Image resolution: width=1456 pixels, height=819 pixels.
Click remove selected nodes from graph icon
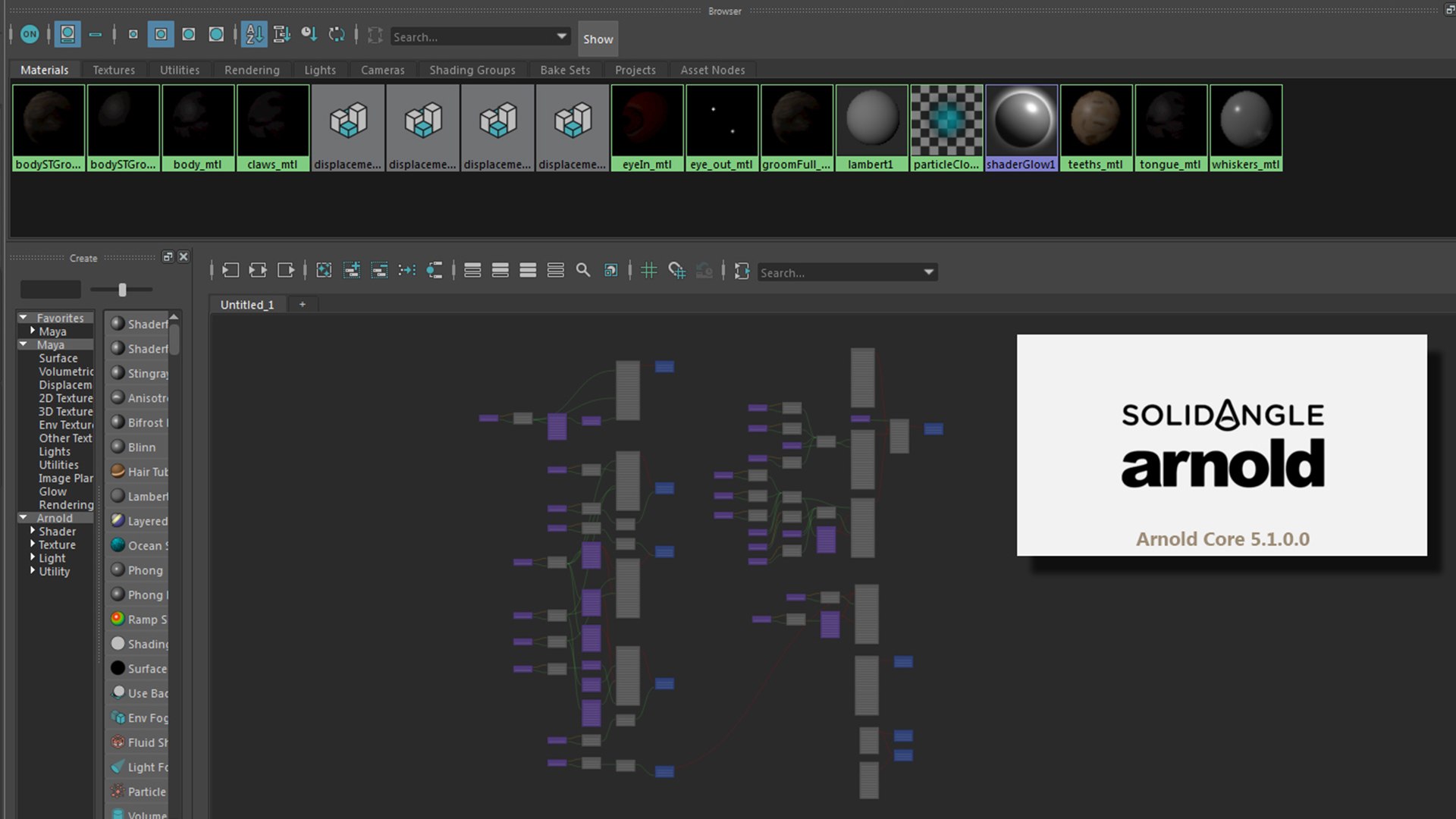[379, 270]
